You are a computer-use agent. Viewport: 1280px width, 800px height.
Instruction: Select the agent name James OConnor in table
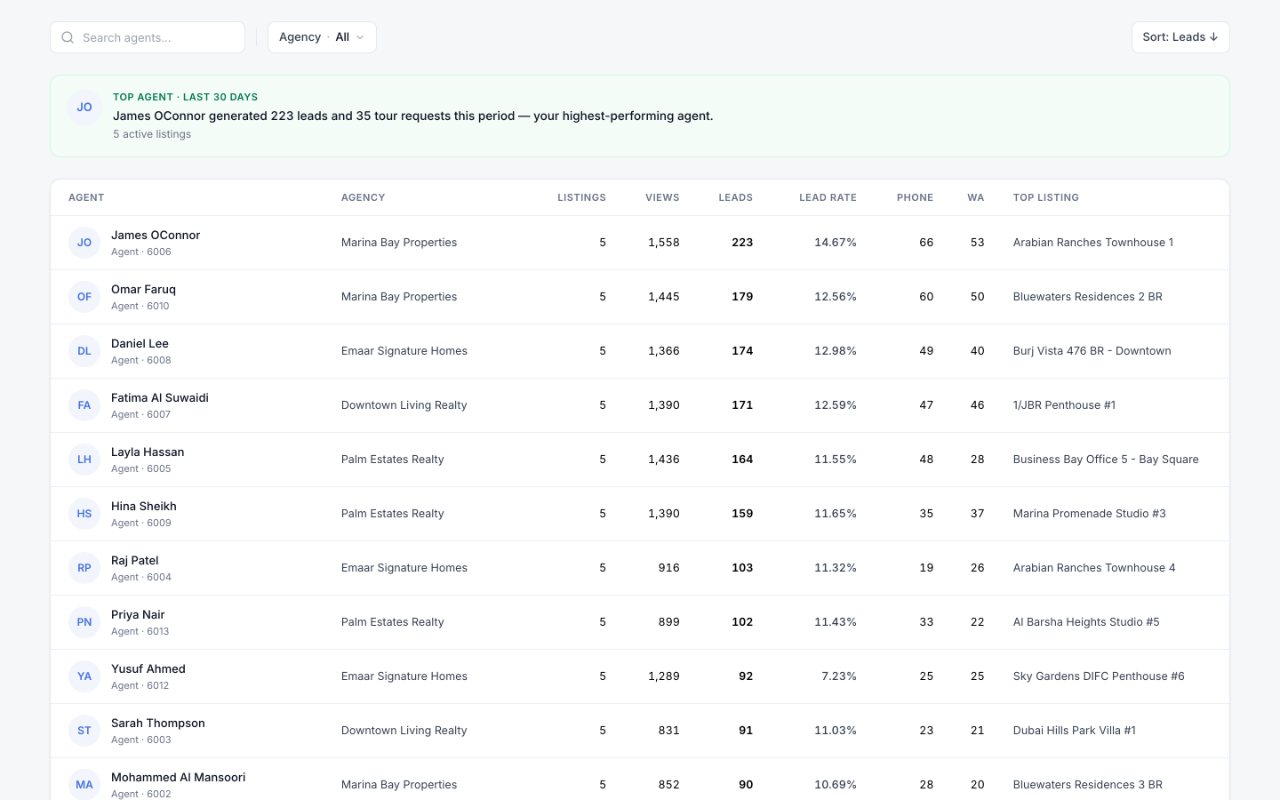pyautogui.click(x=155, y=235)
